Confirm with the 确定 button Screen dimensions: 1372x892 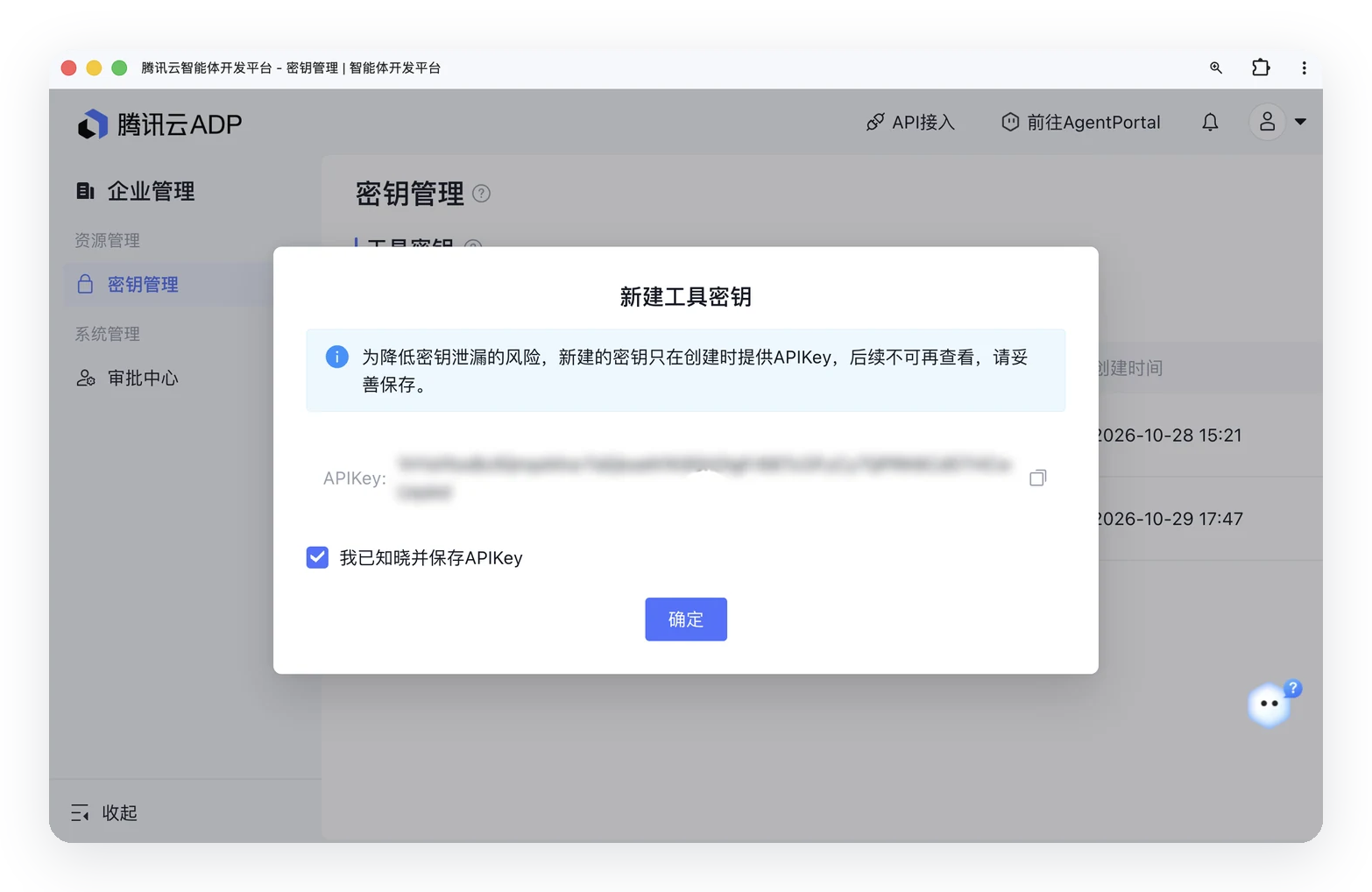tap(686, 619)
